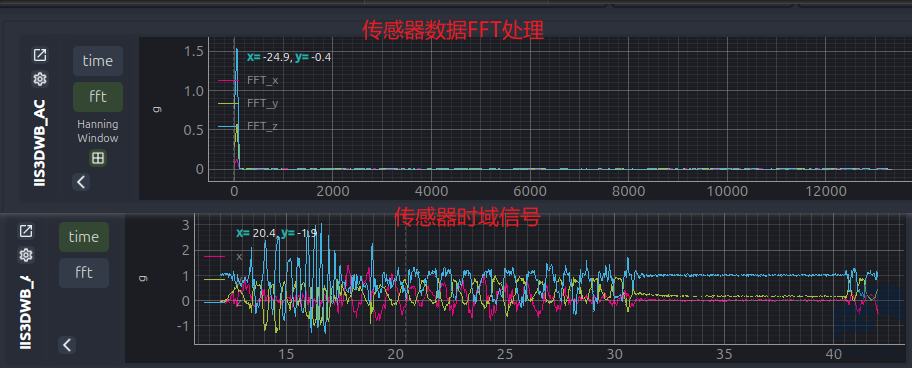The width and height of the screenshot is (912, 368).
Task: Toggle the yellow y legend trace in time plot
Action: click(223, 280)
